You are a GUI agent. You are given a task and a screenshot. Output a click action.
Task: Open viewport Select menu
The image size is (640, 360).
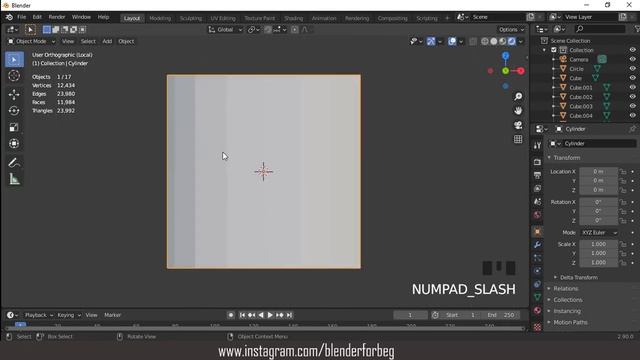tap(88, 41)
